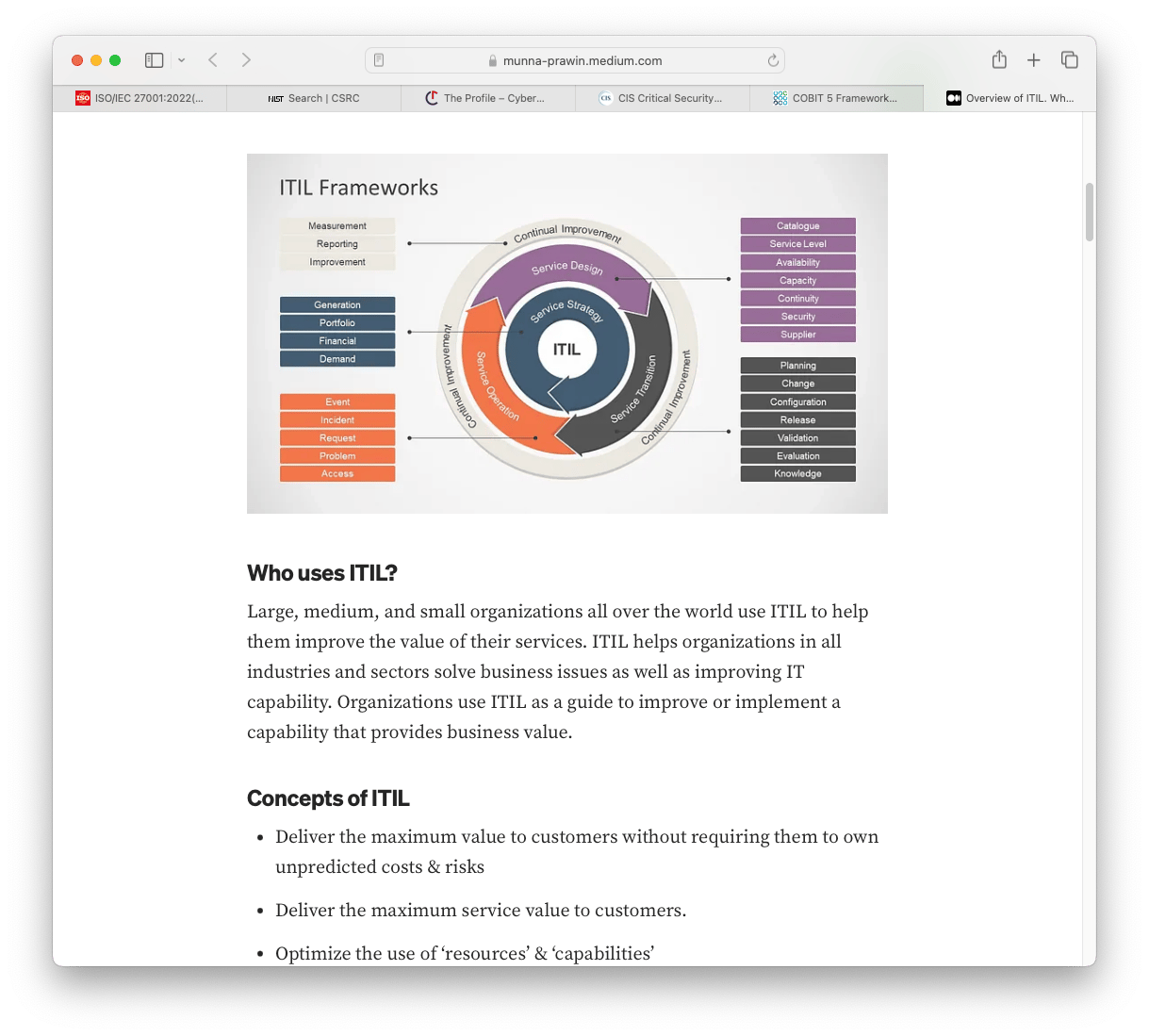
Task: Open the sidebar options dropdown chevron
Action: point(182,60)
